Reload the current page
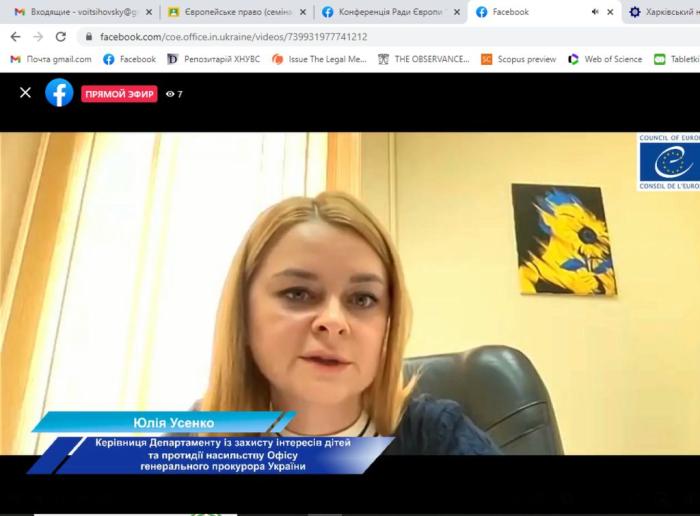 pyautogui.click(x=61, y=37)
